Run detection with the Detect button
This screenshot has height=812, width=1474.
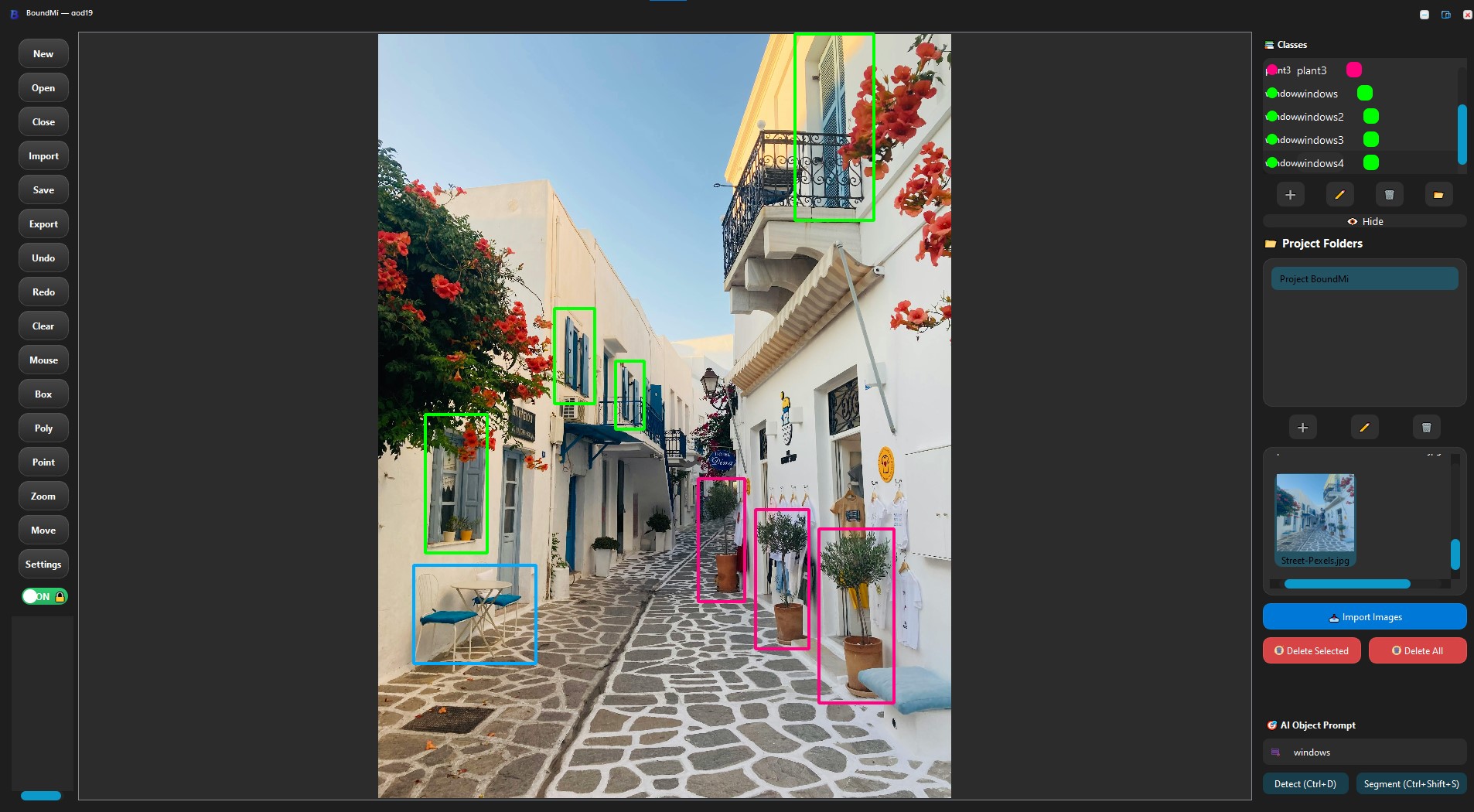point(1305,783)
